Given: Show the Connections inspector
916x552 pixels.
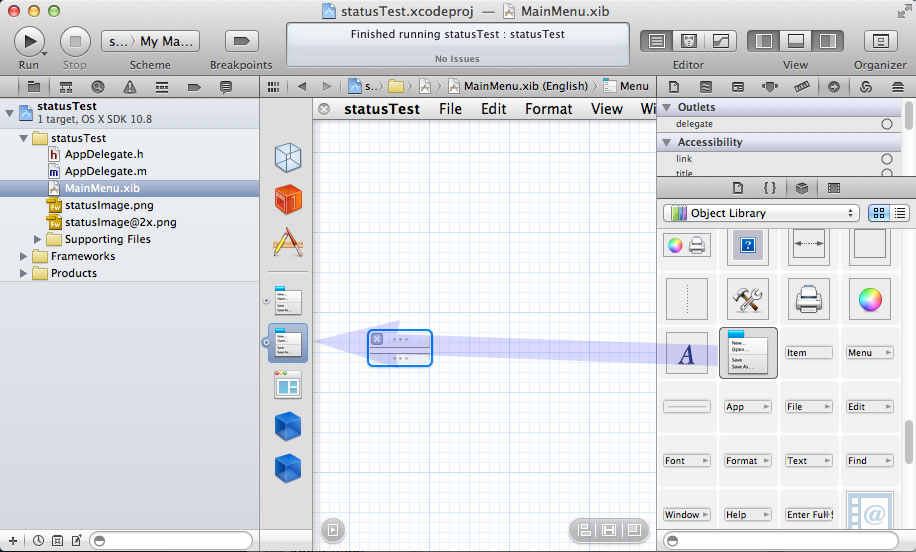Looking at the screenshot, I should pos(834,87).
